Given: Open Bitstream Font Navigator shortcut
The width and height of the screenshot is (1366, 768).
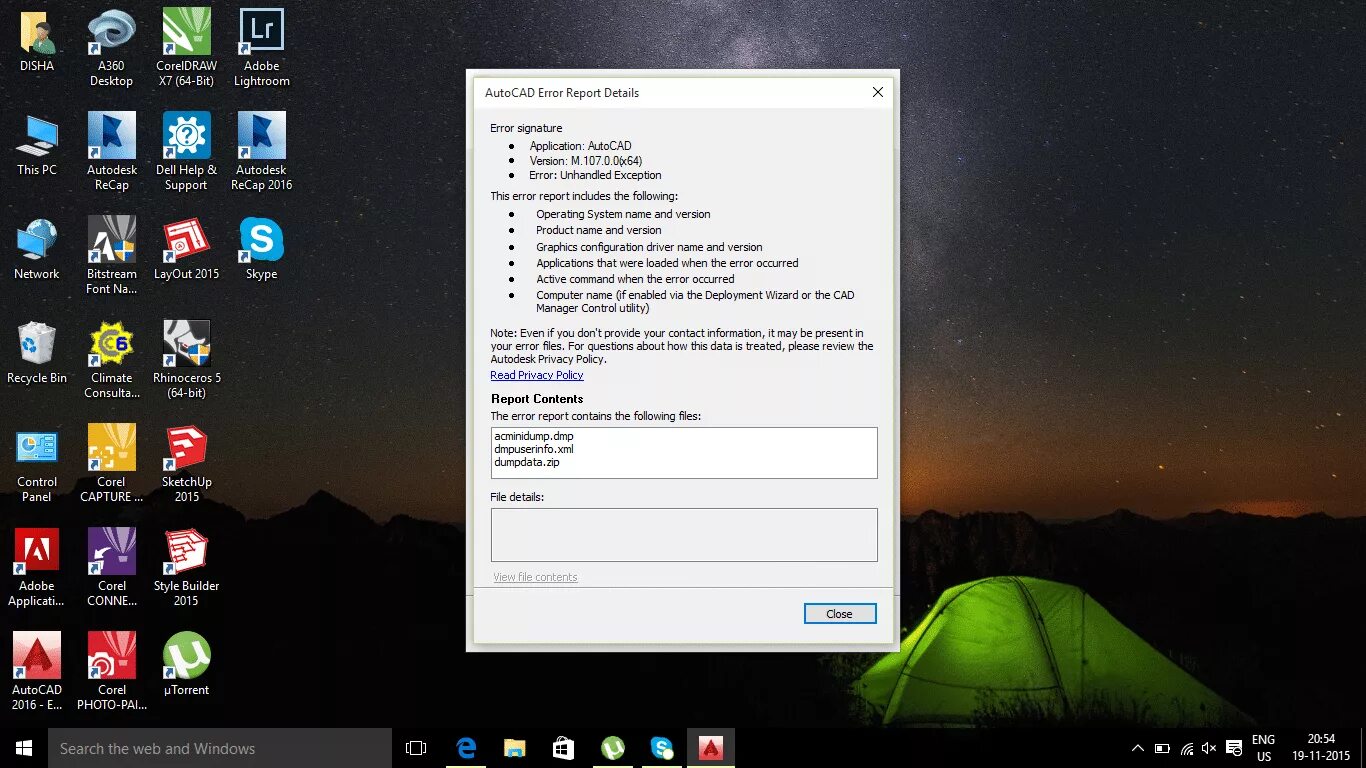Looking at the screenshot, I should click(112, 255).
